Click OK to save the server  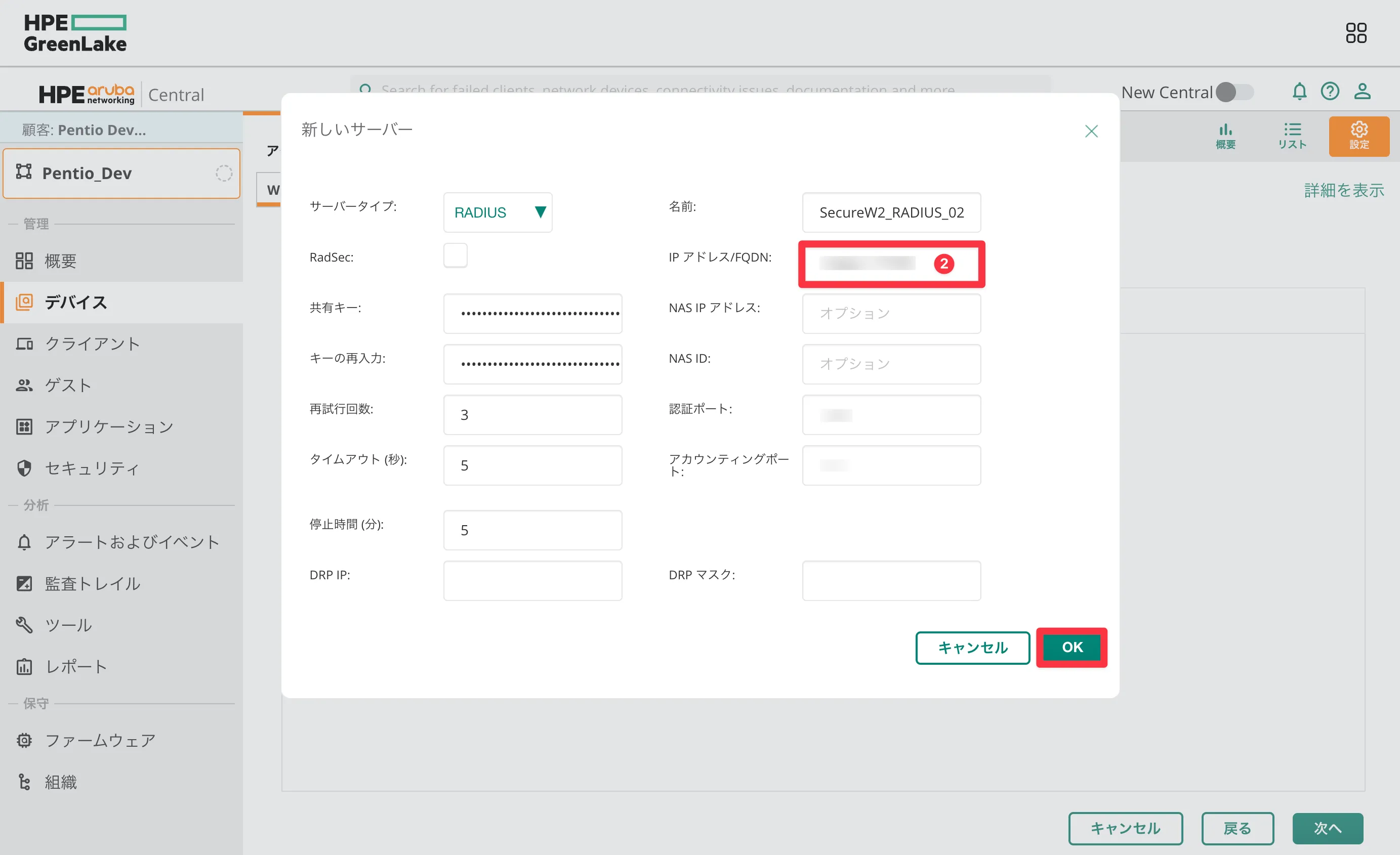pyautogui.click(x=1072, y=647)
